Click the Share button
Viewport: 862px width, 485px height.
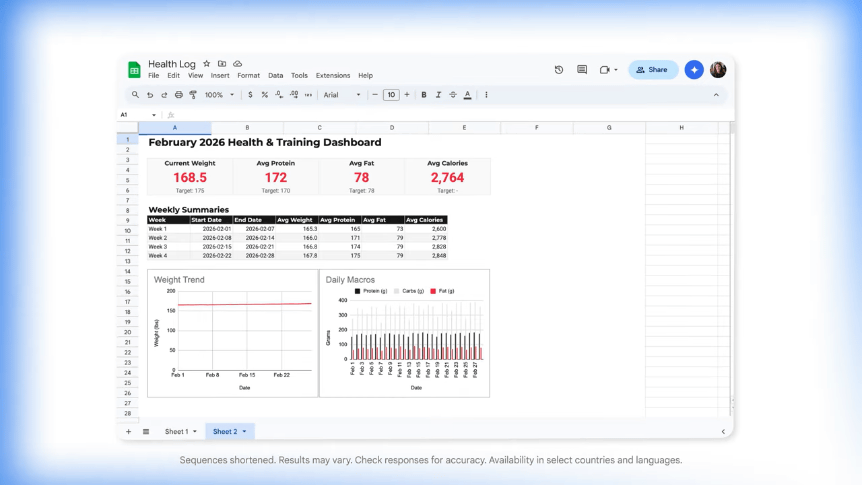(652, 70)
